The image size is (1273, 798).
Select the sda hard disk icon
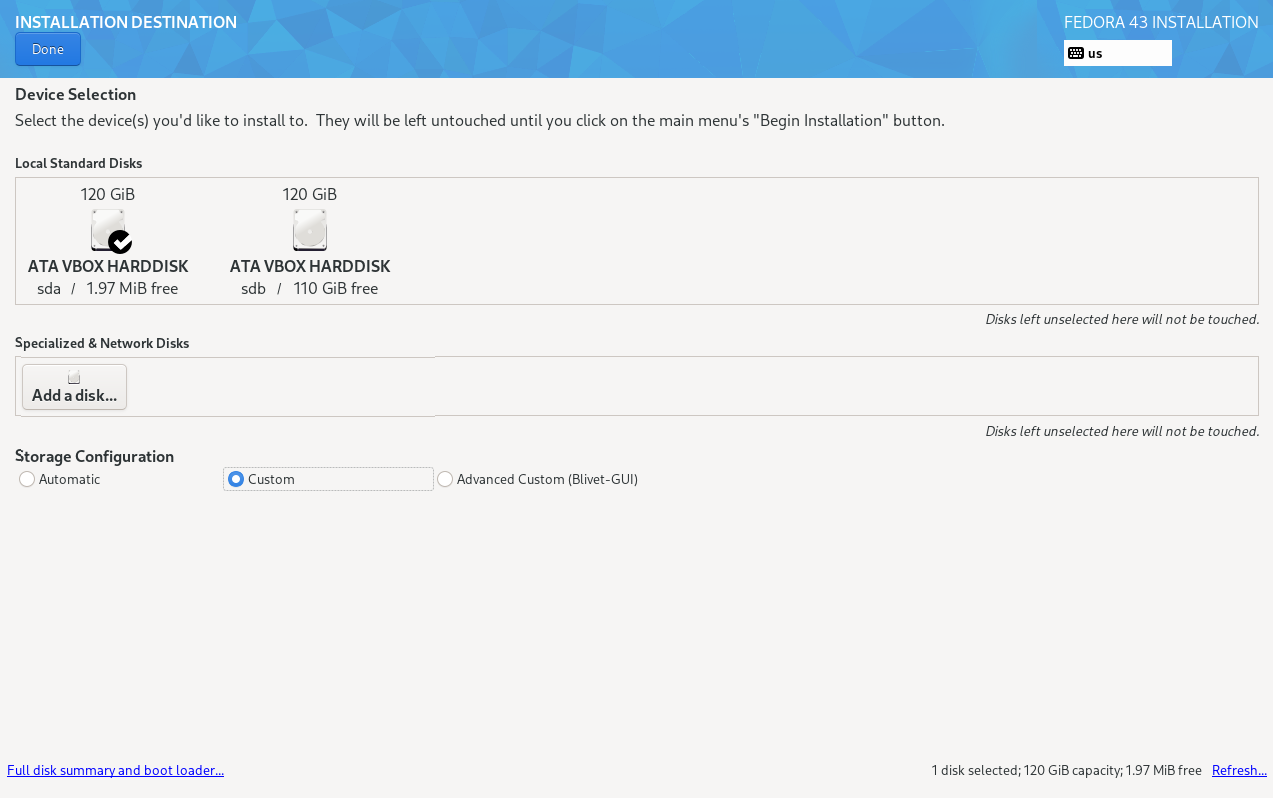[x=108, y=229]
